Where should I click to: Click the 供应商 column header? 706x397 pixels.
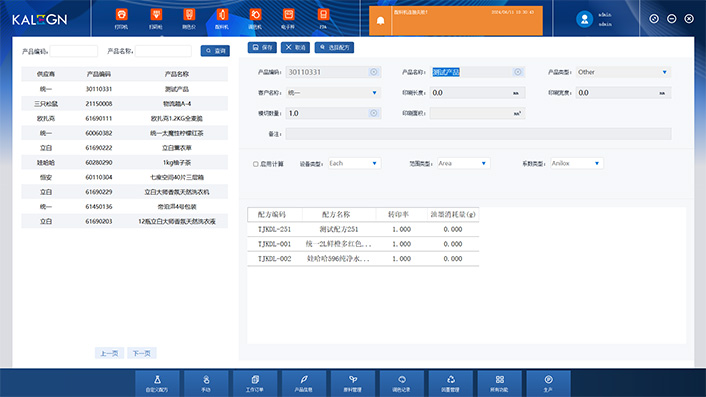[x=45, y=74]
